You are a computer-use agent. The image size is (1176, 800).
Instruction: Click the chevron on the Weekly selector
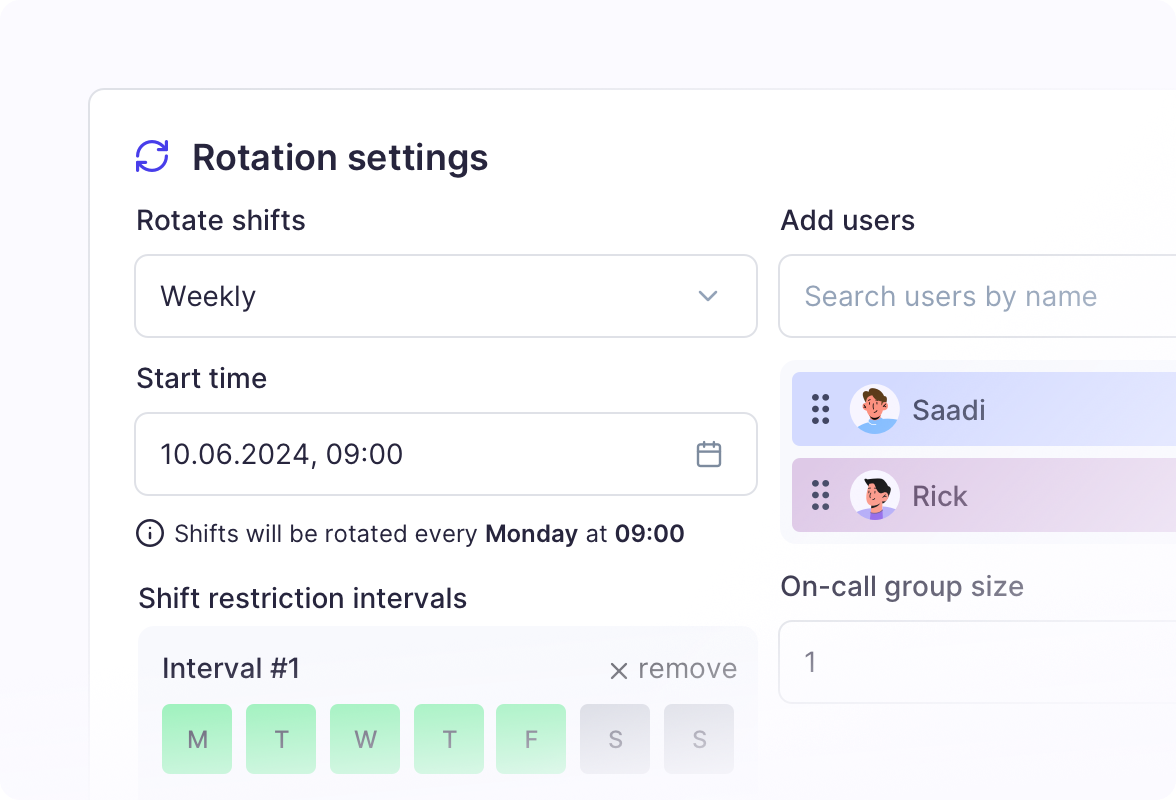click(708, 296)
